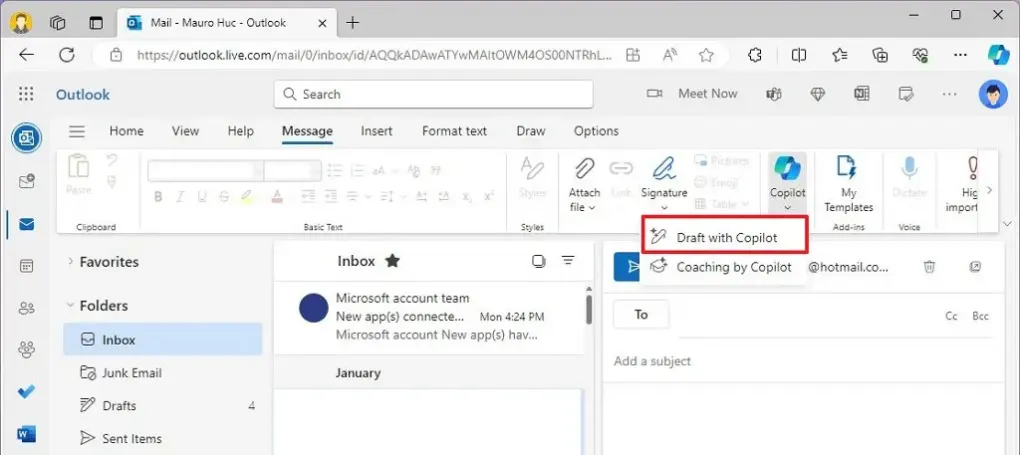Open the Help ribbon tab
The height and width of the screenshot is (455, 1020).
(x=241, y=131)
